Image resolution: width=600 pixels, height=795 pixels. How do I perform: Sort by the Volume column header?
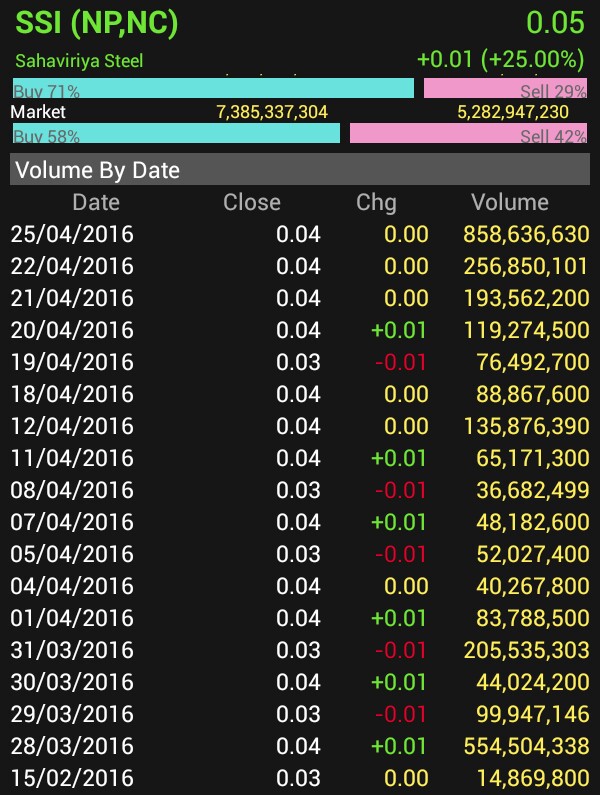tap(510, 202)
